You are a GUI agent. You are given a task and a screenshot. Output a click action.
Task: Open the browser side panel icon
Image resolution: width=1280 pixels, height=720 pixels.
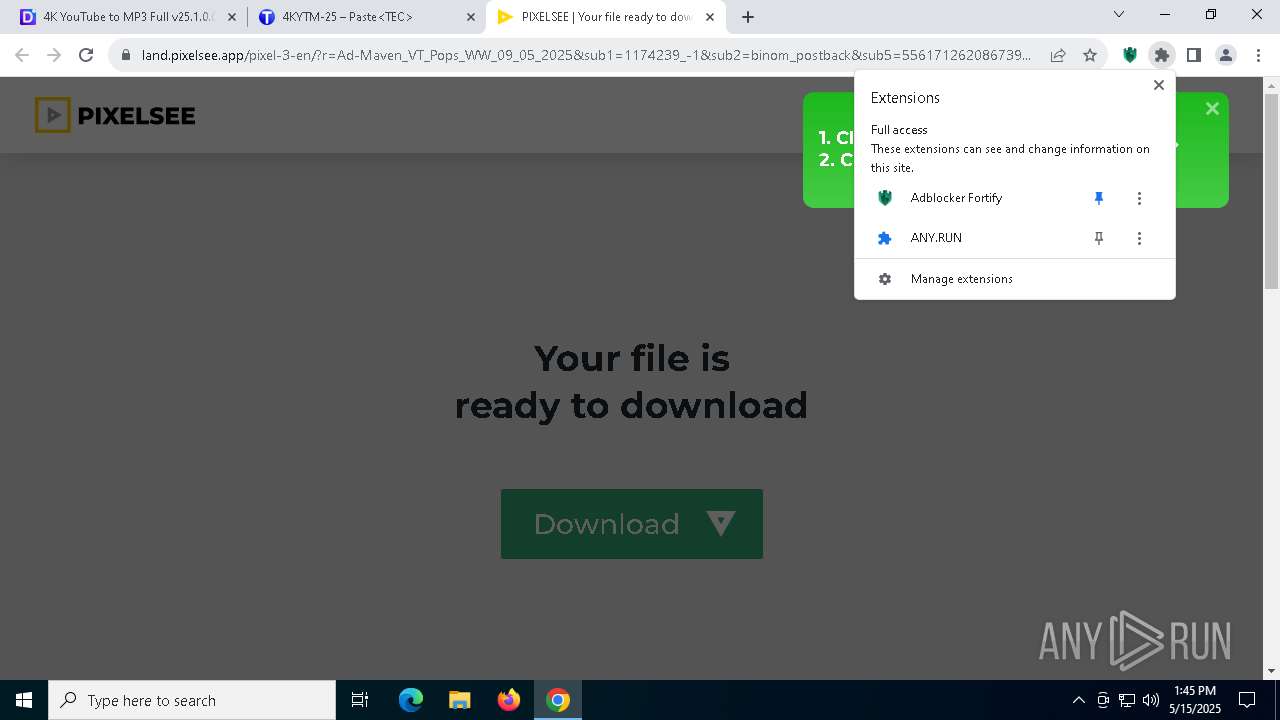1193,55
